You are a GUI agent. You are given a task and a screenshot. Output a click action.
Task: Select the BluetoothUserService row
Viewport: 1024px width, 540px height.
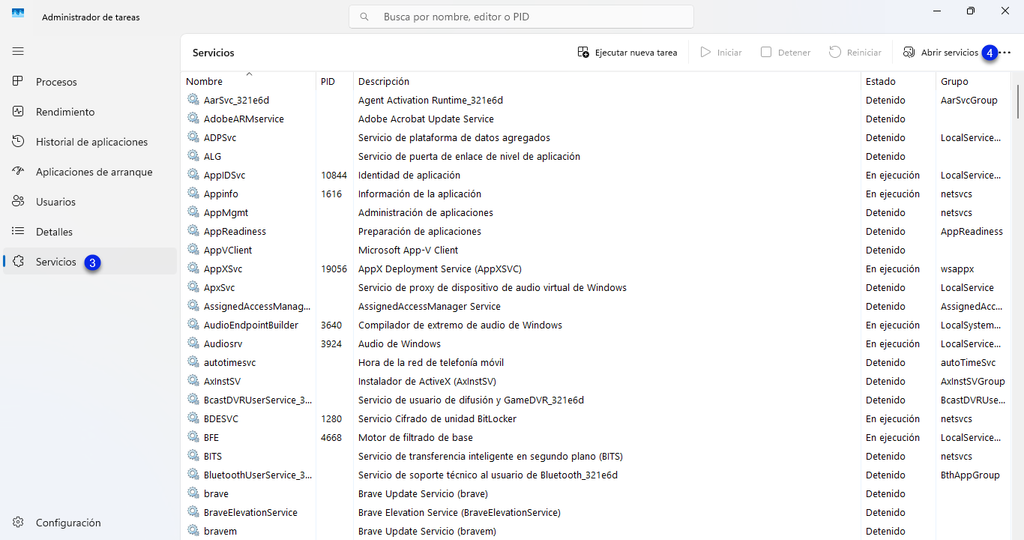tap(596, 475)
